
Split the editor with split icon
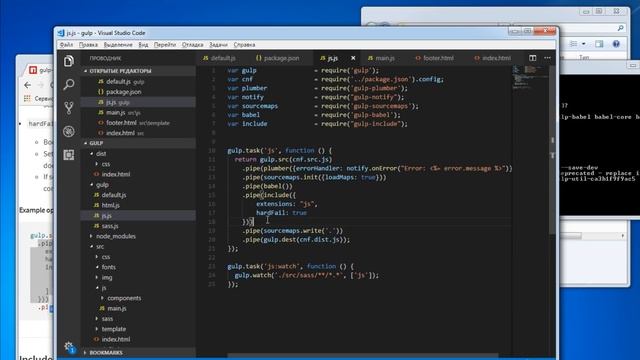[x=533, y=58]
